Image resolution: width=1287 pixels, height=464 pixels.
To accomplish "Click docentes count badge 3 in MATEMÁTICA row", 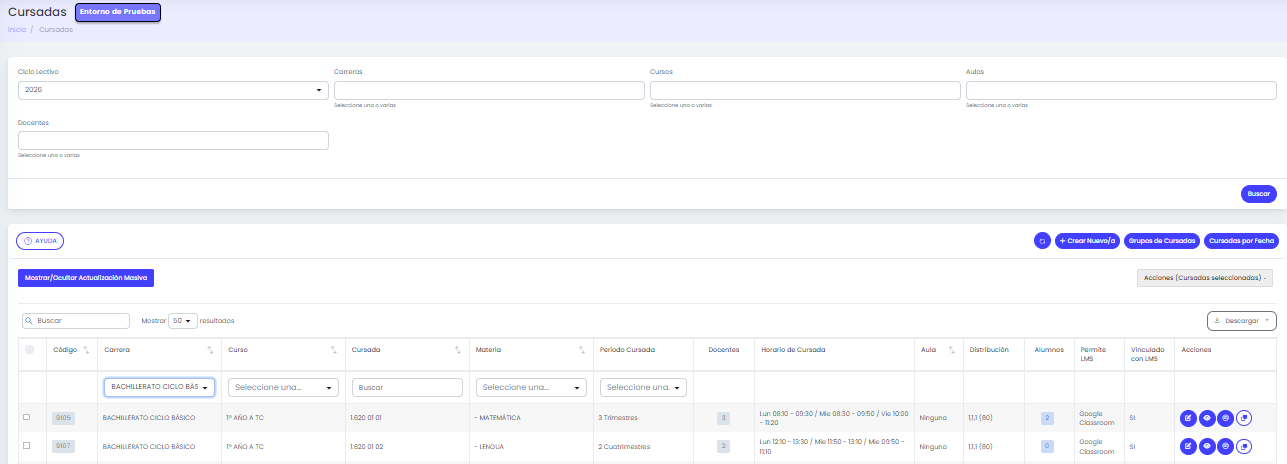I will [x=723, y=418].
